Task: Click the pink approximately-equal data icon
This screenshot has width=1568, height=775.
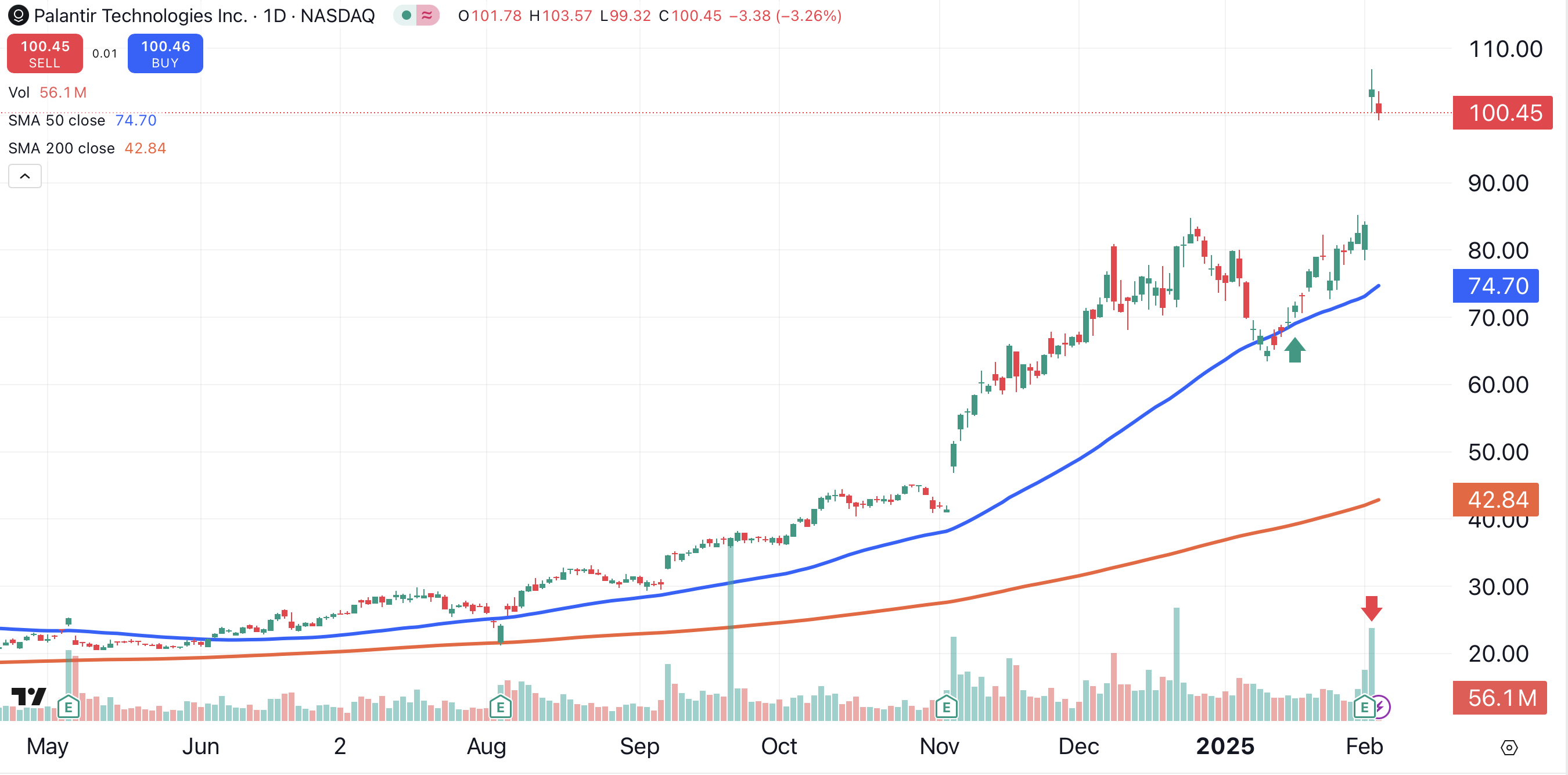Action: click(x=427, y=15)
